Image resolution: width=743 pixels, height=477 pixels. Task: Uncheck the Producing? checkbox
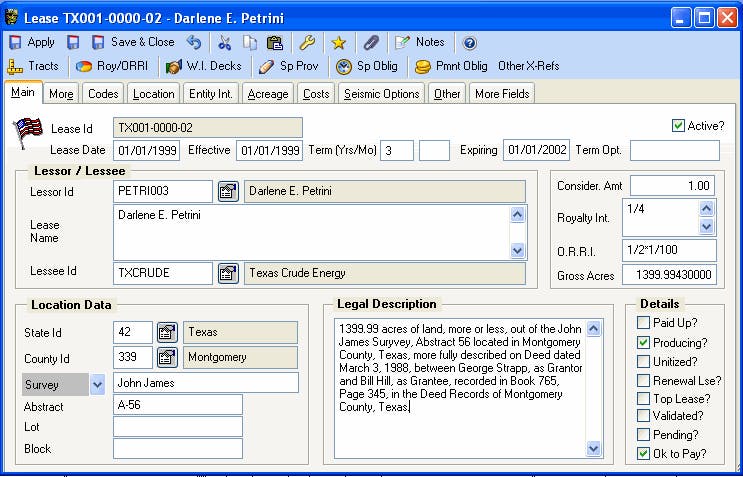643,342
